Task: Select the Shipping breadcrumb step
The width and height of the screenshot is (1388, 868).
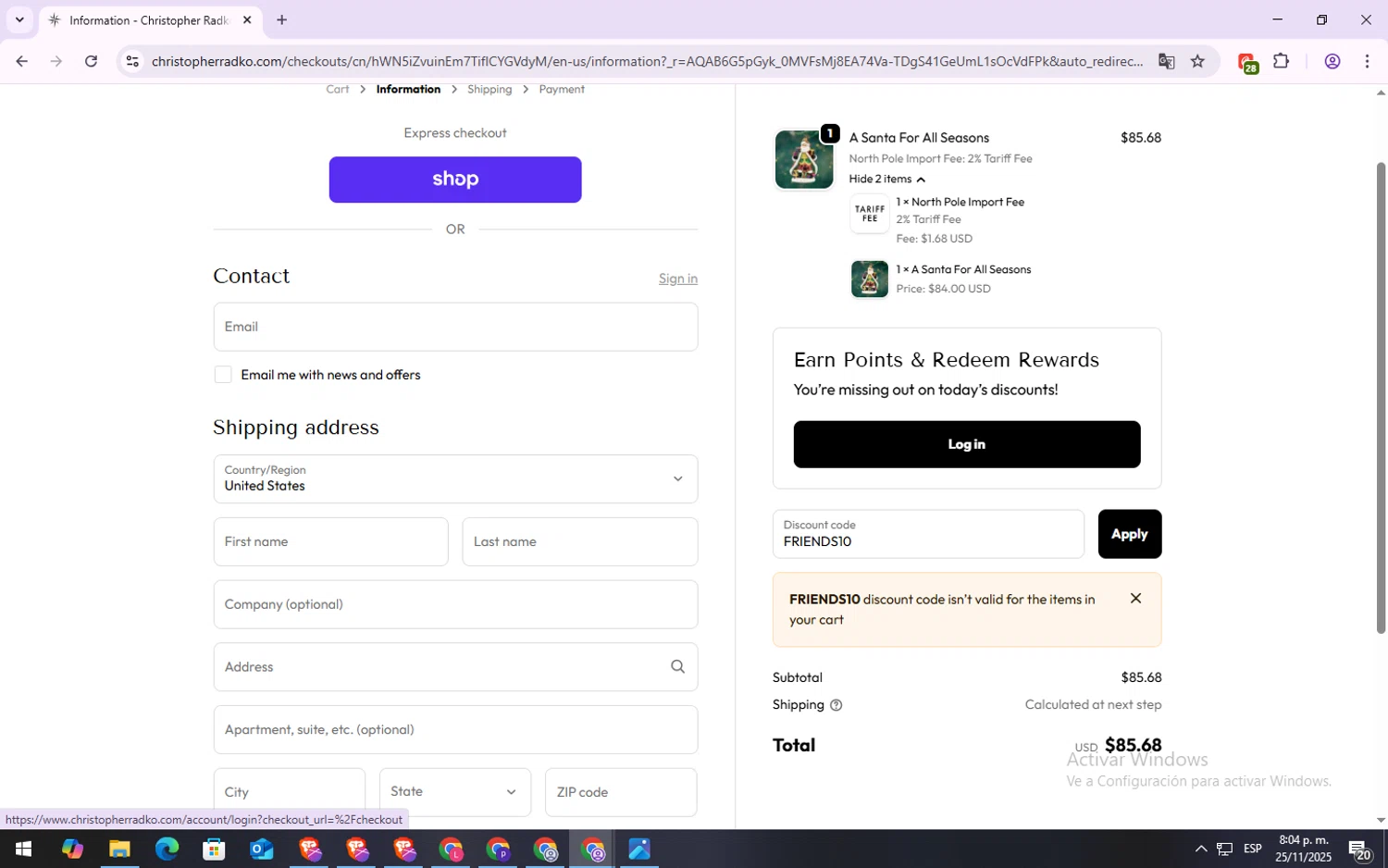Action: (x=490, y=89)
